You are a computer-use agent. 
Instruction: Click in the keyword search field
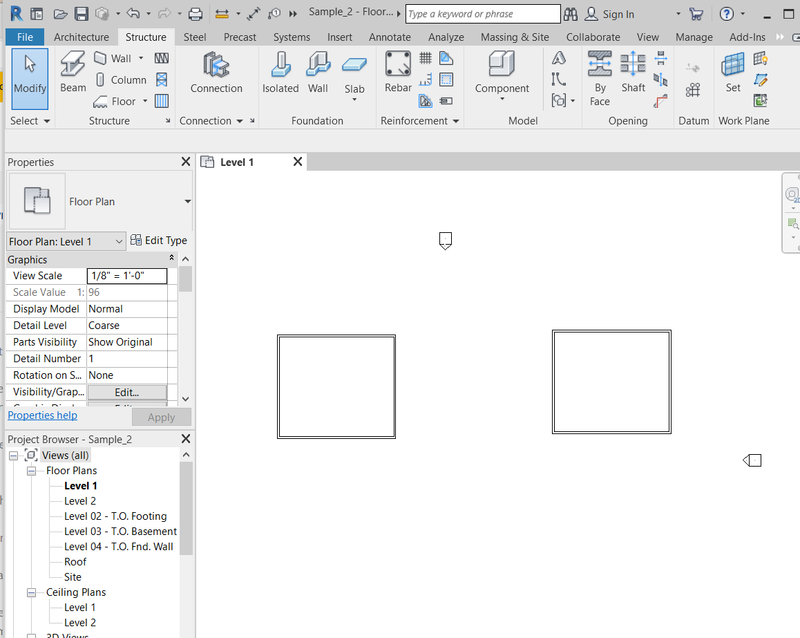coord(480,14)
